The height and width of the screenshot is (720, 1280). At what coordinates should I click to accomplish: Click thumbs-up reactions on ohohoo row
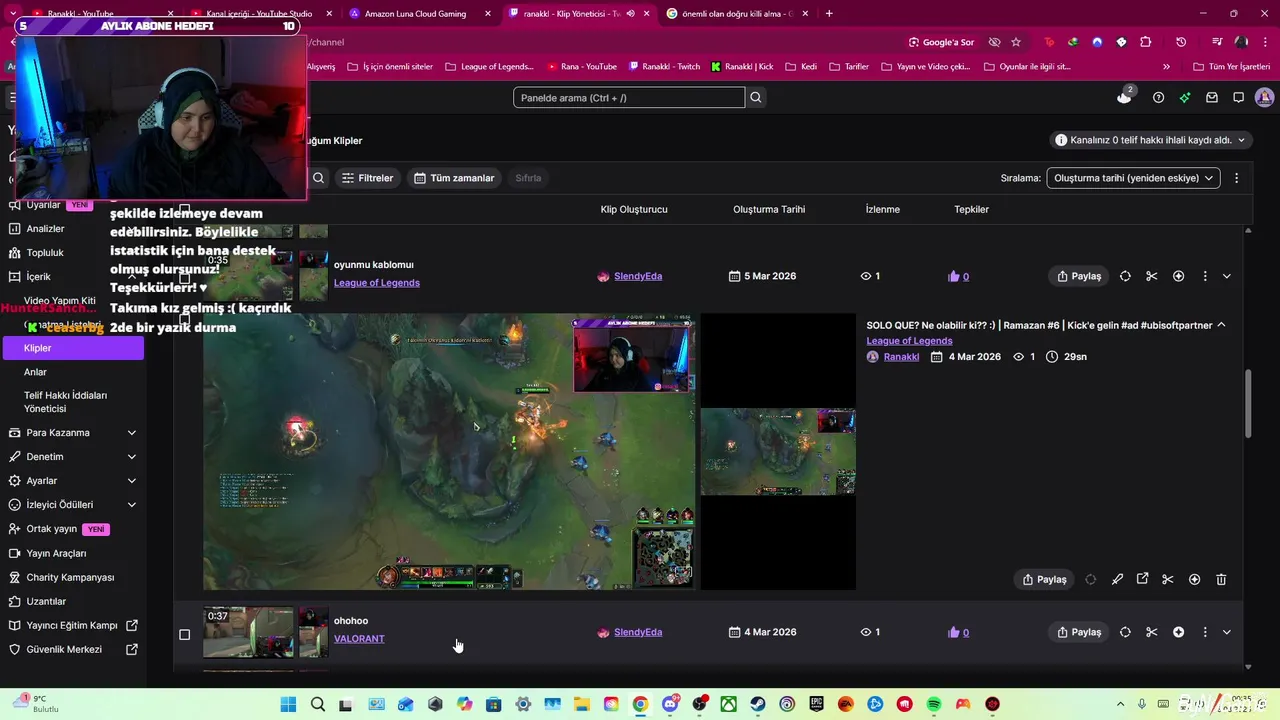coord(958,632)
